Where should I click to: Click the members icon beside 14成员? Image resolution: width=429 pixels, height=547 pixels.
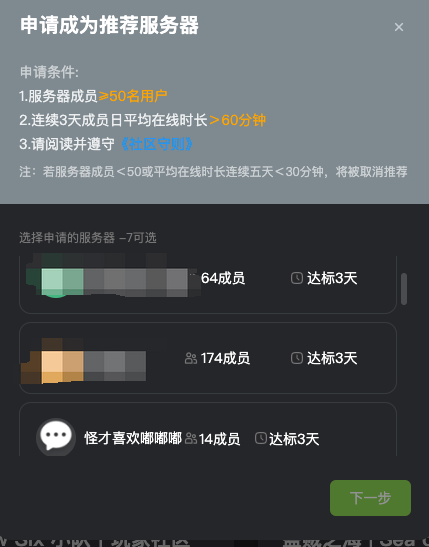tap(191, 439)
